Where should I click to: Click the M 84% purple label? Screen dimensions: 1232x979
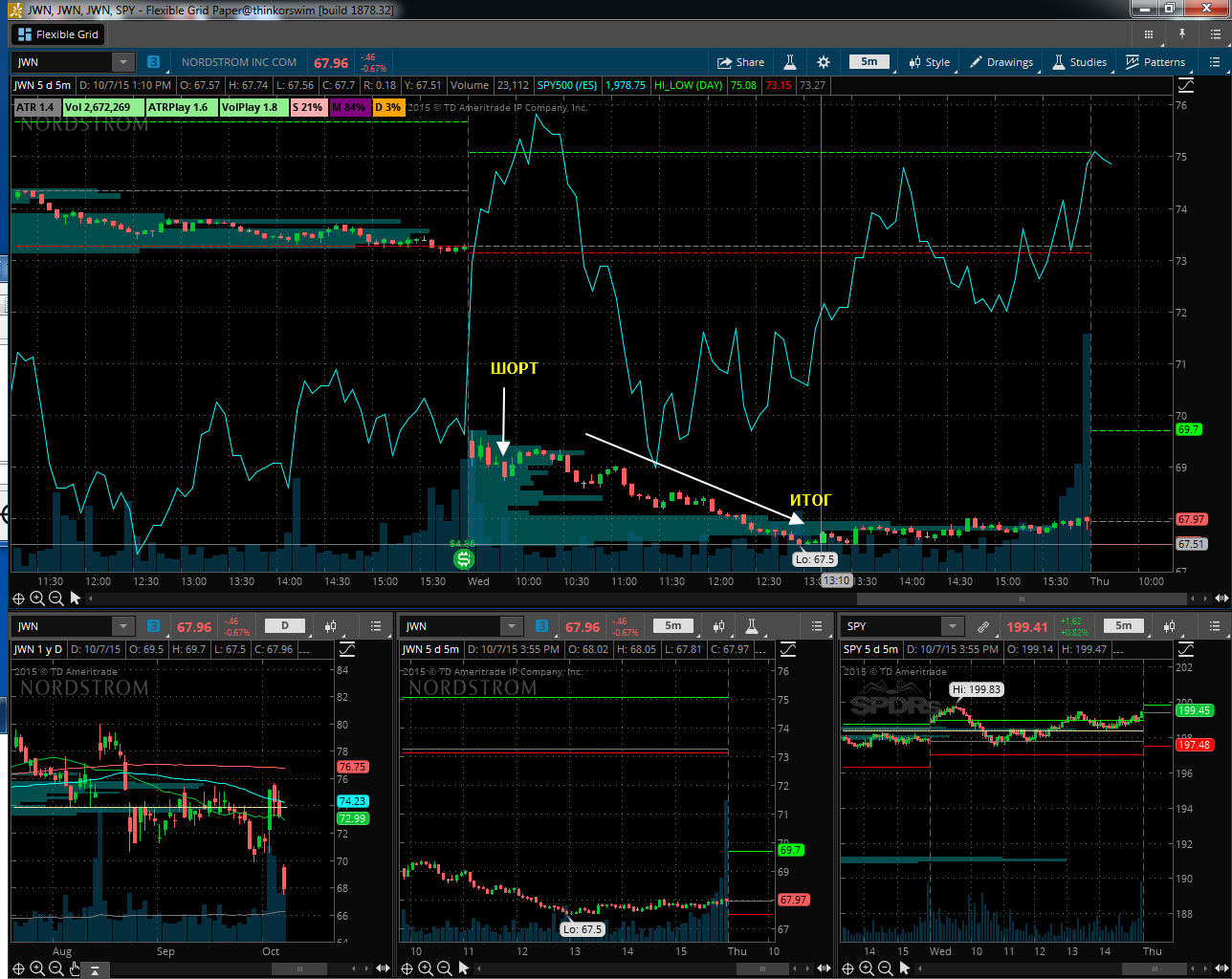pos(349,107)
